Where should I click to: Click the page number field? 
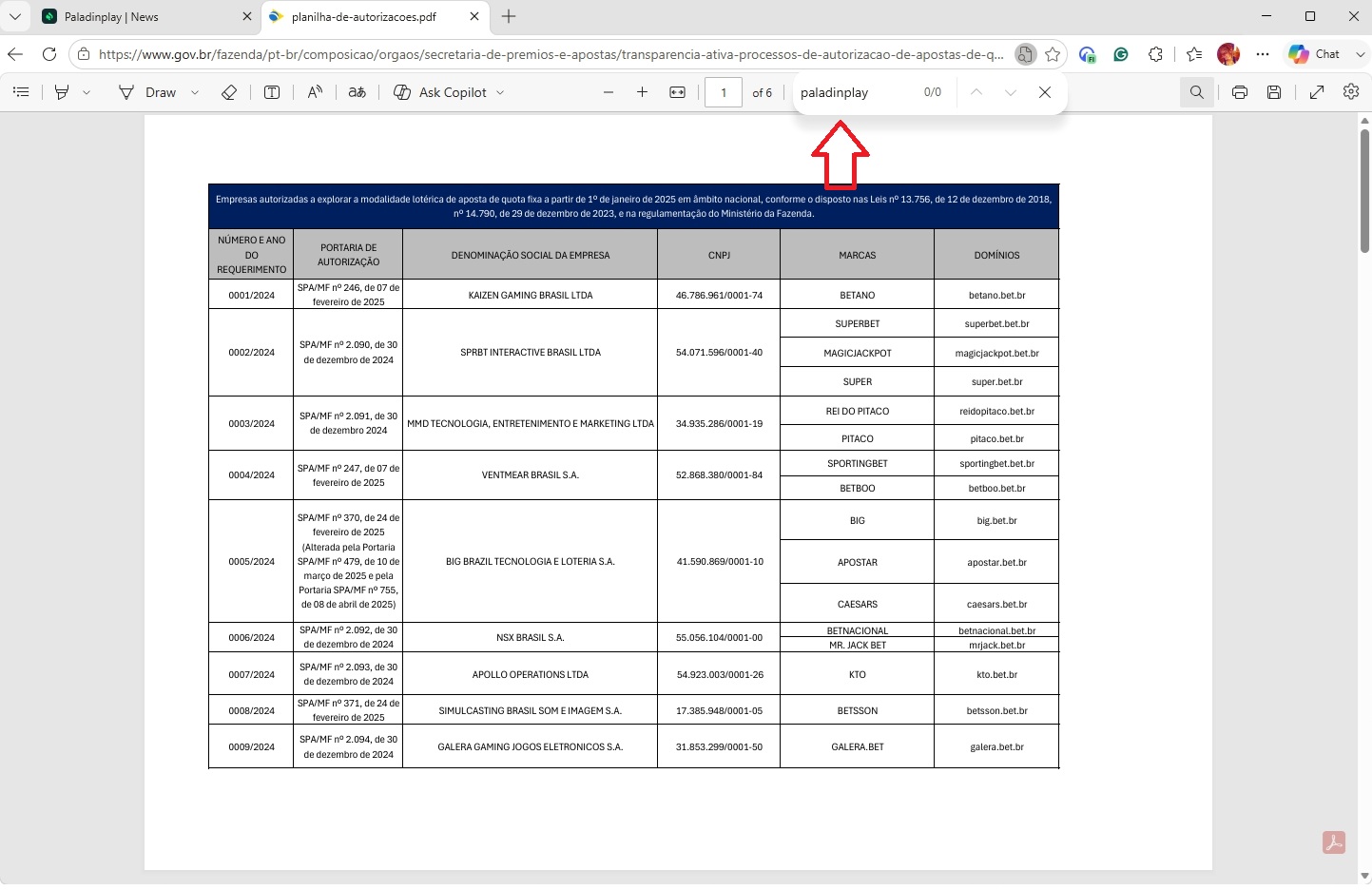(x=724, y=92)
